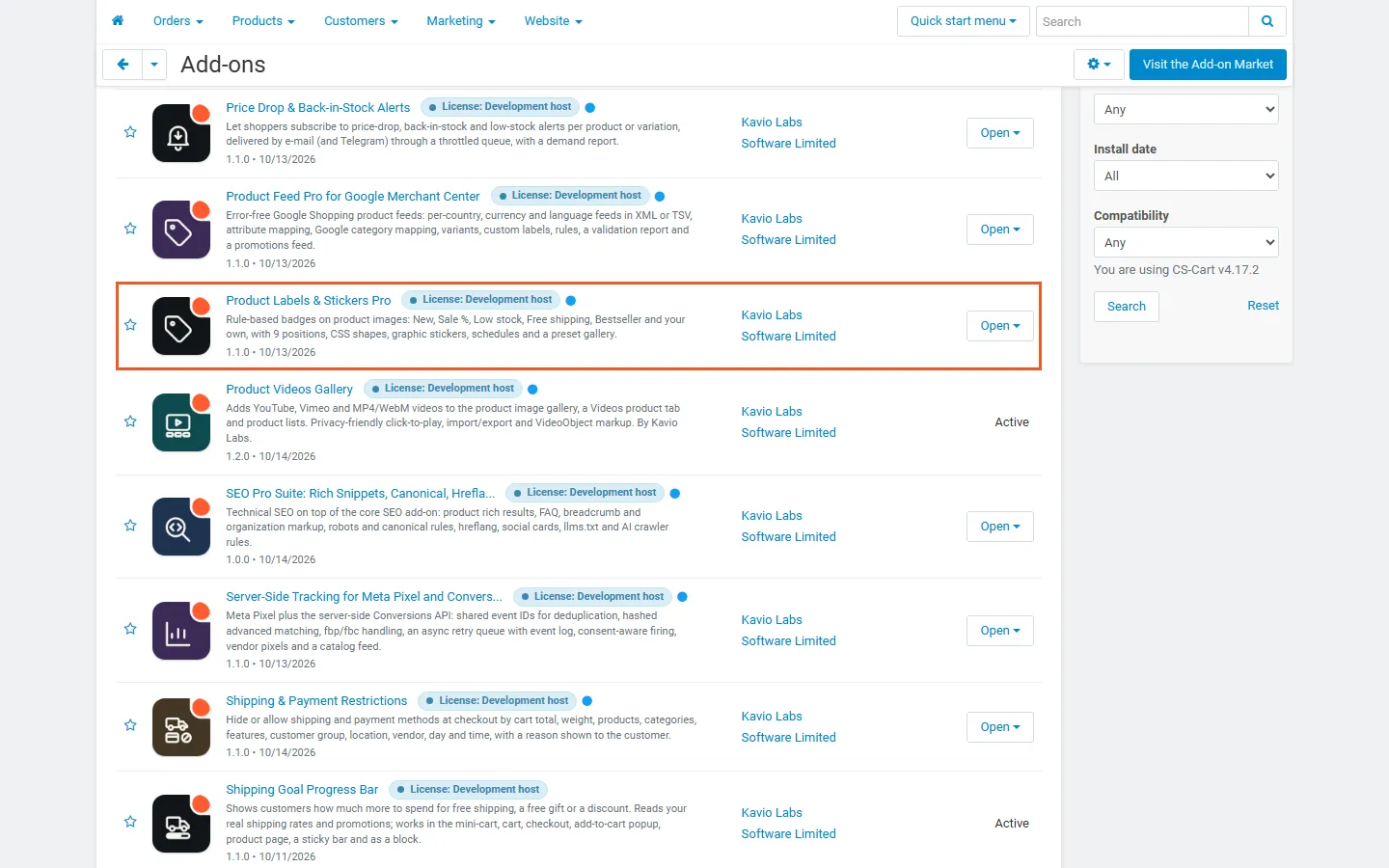Click Visit the Add-on Market button

pos(1208,65)
